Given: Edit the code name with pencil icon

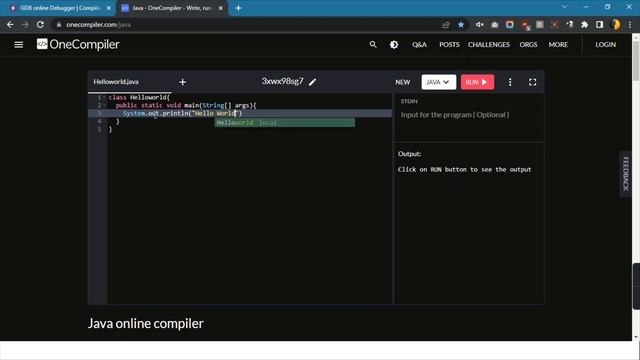Looking at the screenshot, I should [313, 82].
